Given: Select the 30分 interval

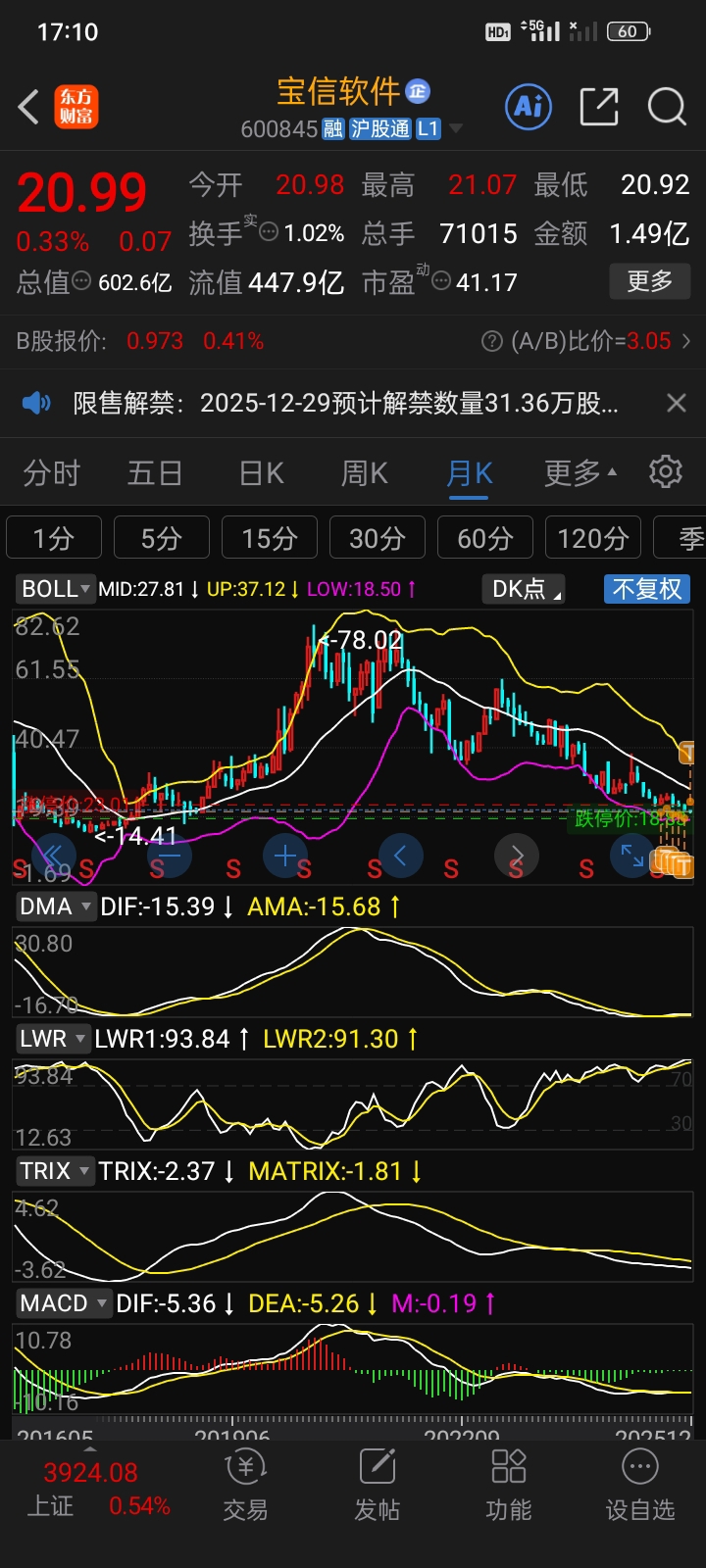Looking at the screenshot, I should point(378,538).
